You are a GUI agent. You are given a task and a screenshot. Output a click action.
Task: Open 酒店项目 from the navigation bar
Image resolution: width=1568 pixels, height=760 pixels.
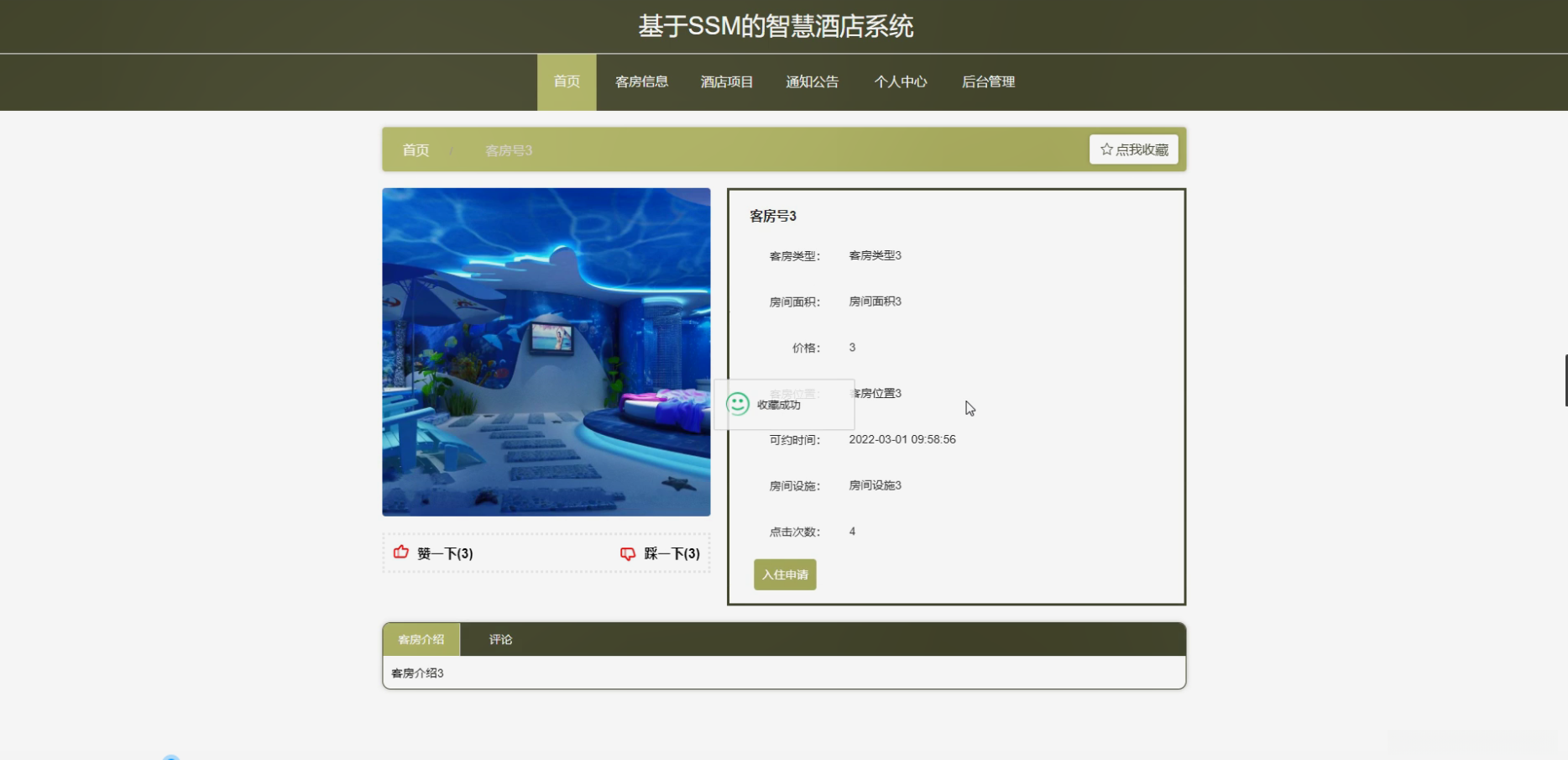coord(727,82)
